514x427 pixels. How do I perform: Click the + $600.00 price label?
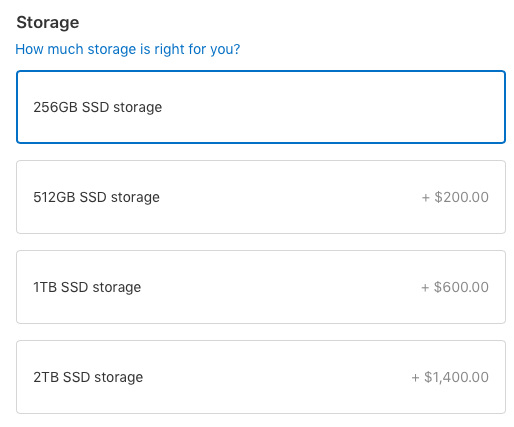(x=455, y=287)
